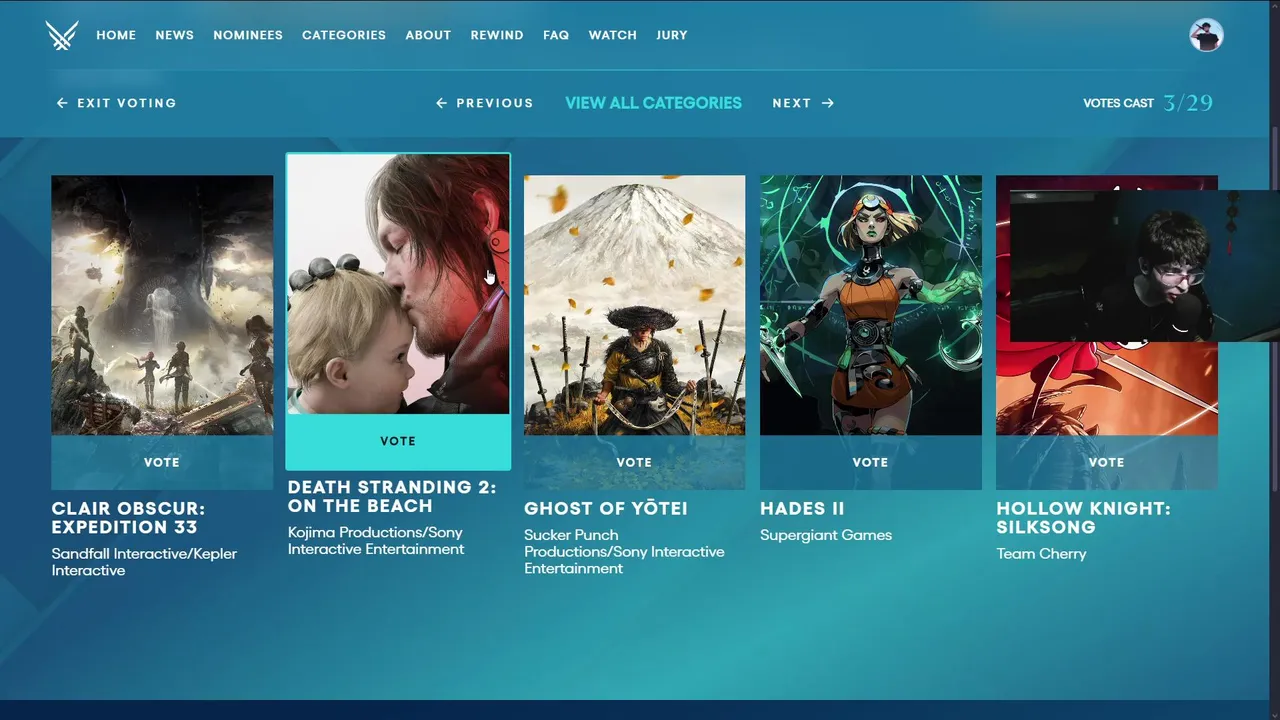The image size is (1280, 720).
Task: Click the Death Stranding 2: On The Beach title
Action: coord(392,496)
